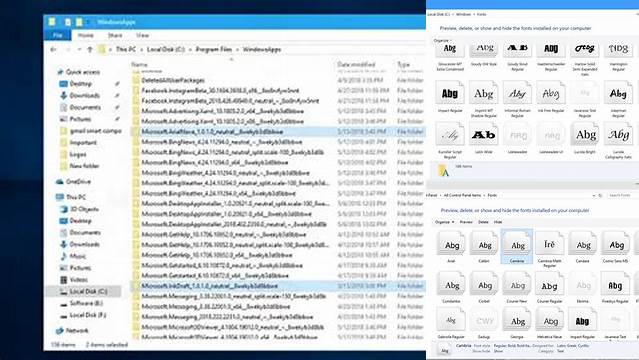
Task: Open the Share ribbon tab
Action: coord(115,35)
